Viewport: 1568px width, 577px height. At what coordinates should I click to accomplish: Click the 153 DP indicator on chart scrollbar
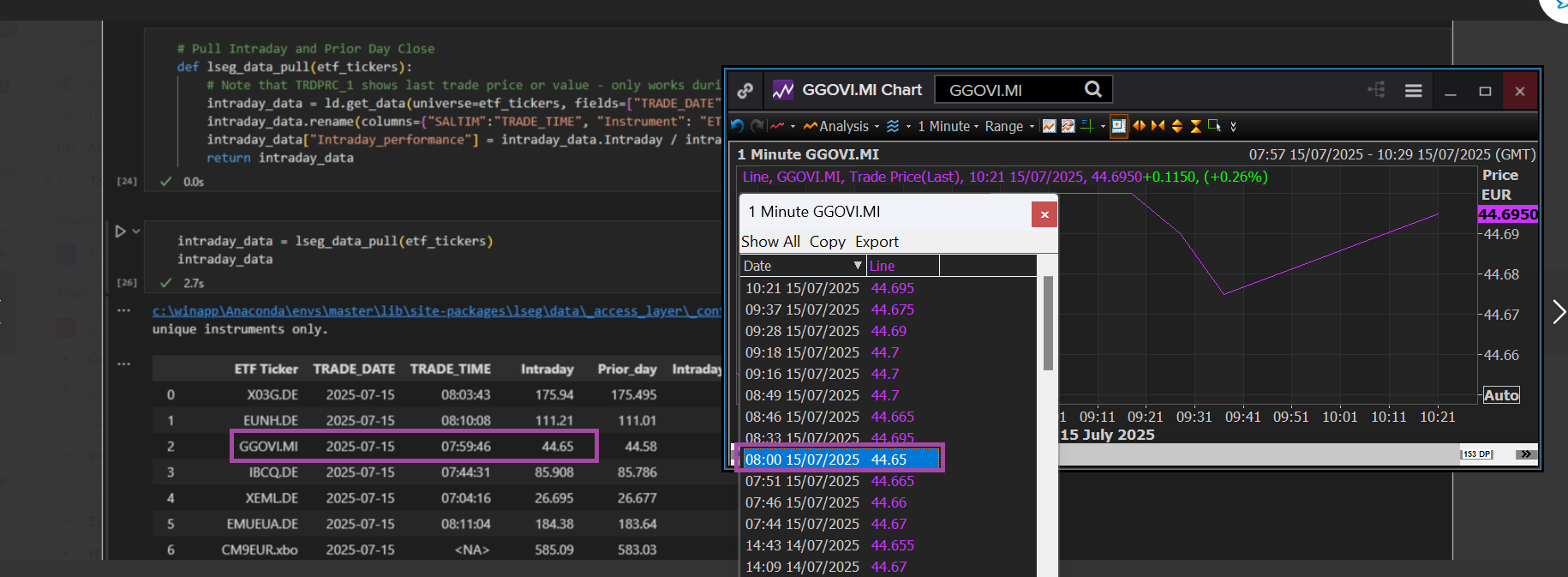[x=1476, y=454]
